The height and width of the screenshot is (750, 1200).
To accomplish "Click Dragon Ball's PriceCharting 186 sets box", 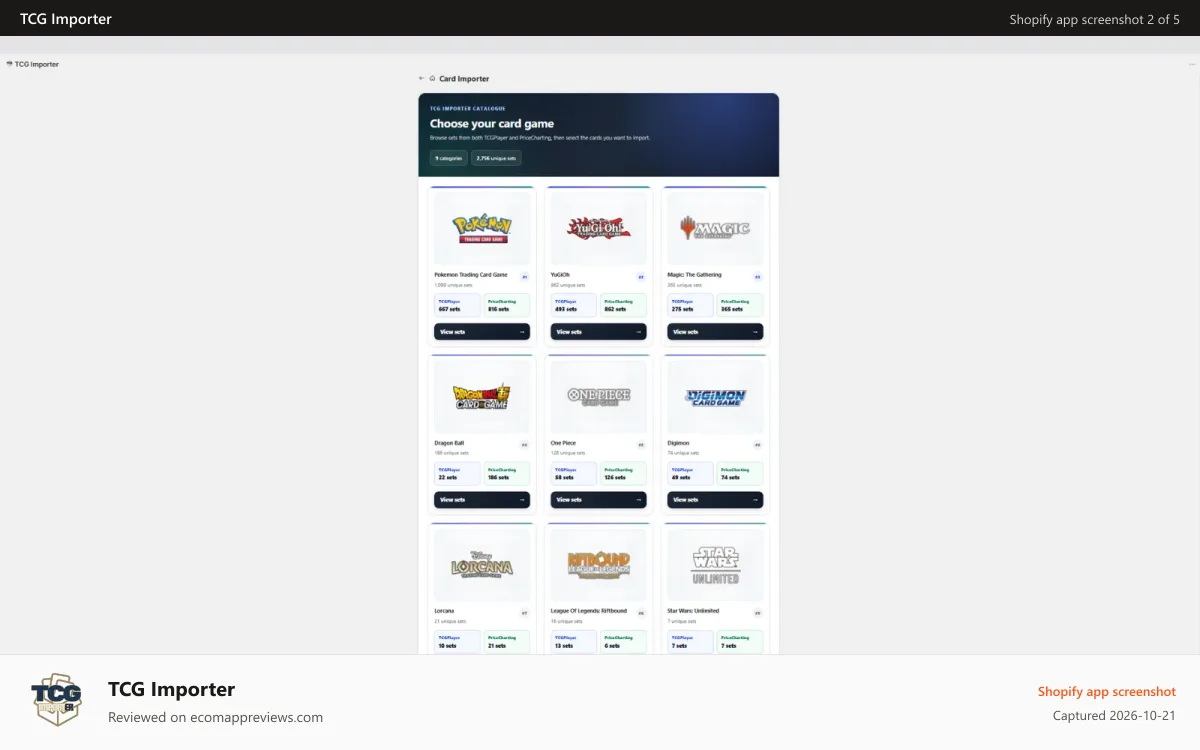I will (507, 473).
